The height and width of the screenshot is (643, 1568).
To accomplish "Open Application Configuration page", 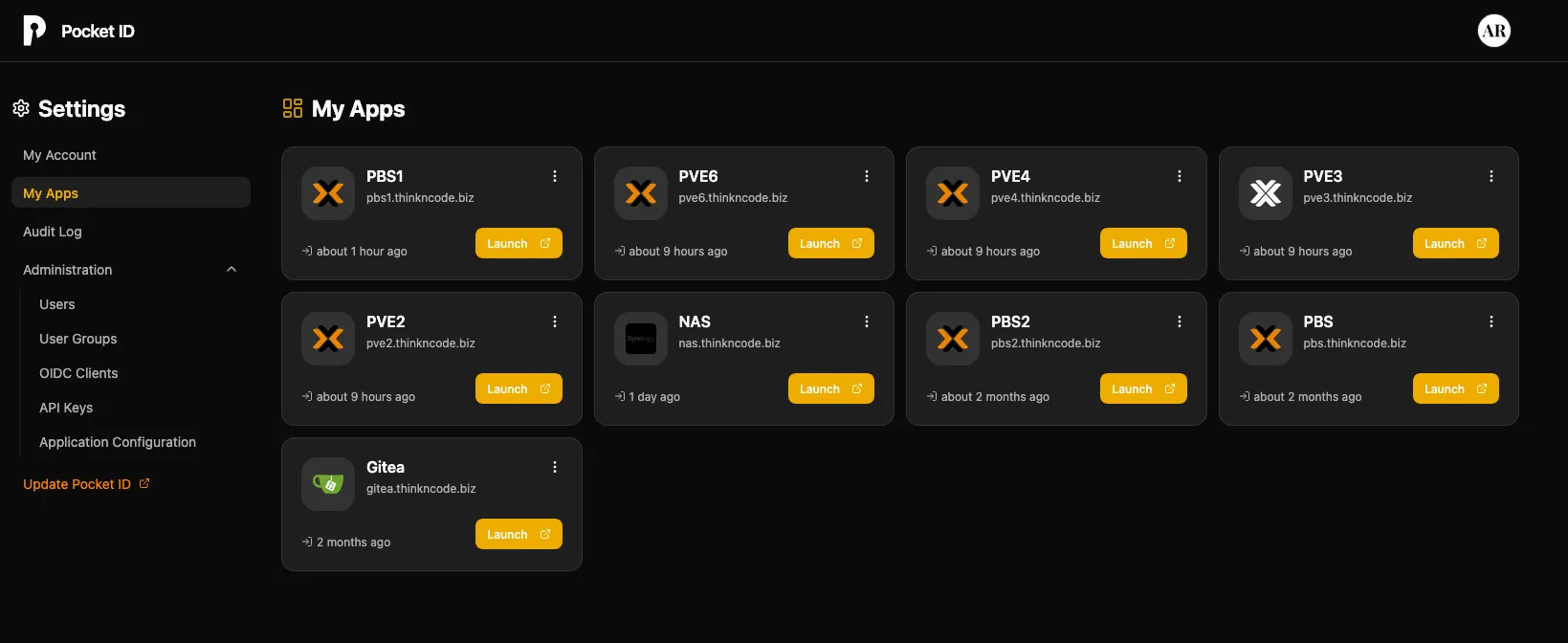I will [118, 442].
